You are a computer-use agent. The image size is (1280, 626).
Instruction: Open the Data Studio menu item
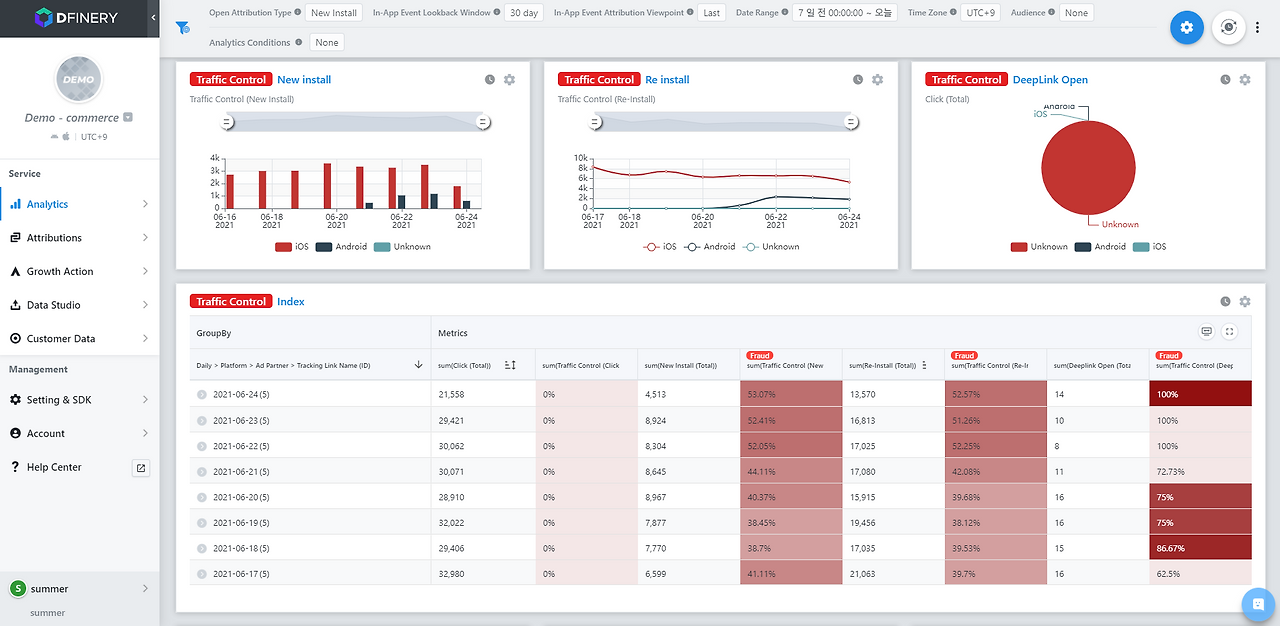click(x=80, y=305)
